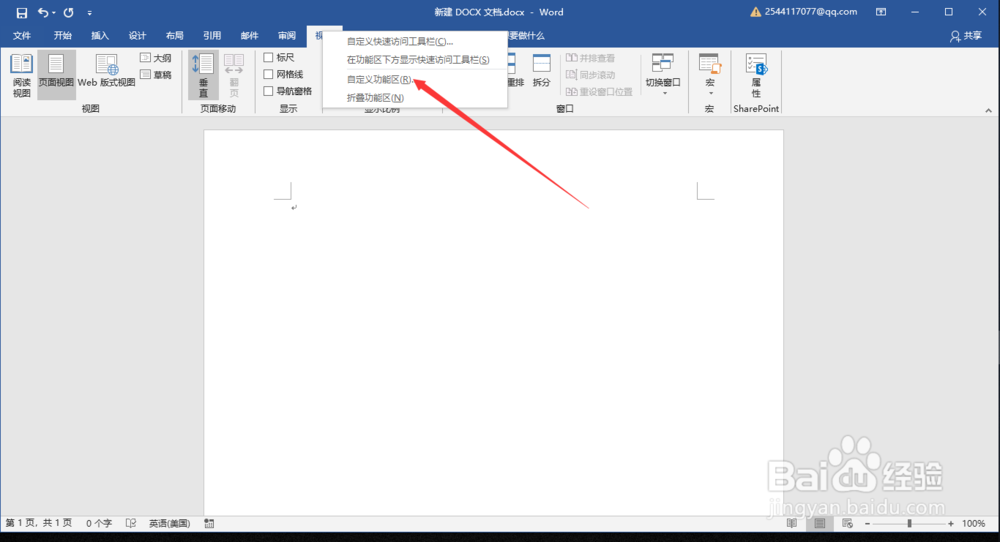Click SharePoint Properties icon (属性)
Screen dimensions: 1000x542
click(756, 75)
